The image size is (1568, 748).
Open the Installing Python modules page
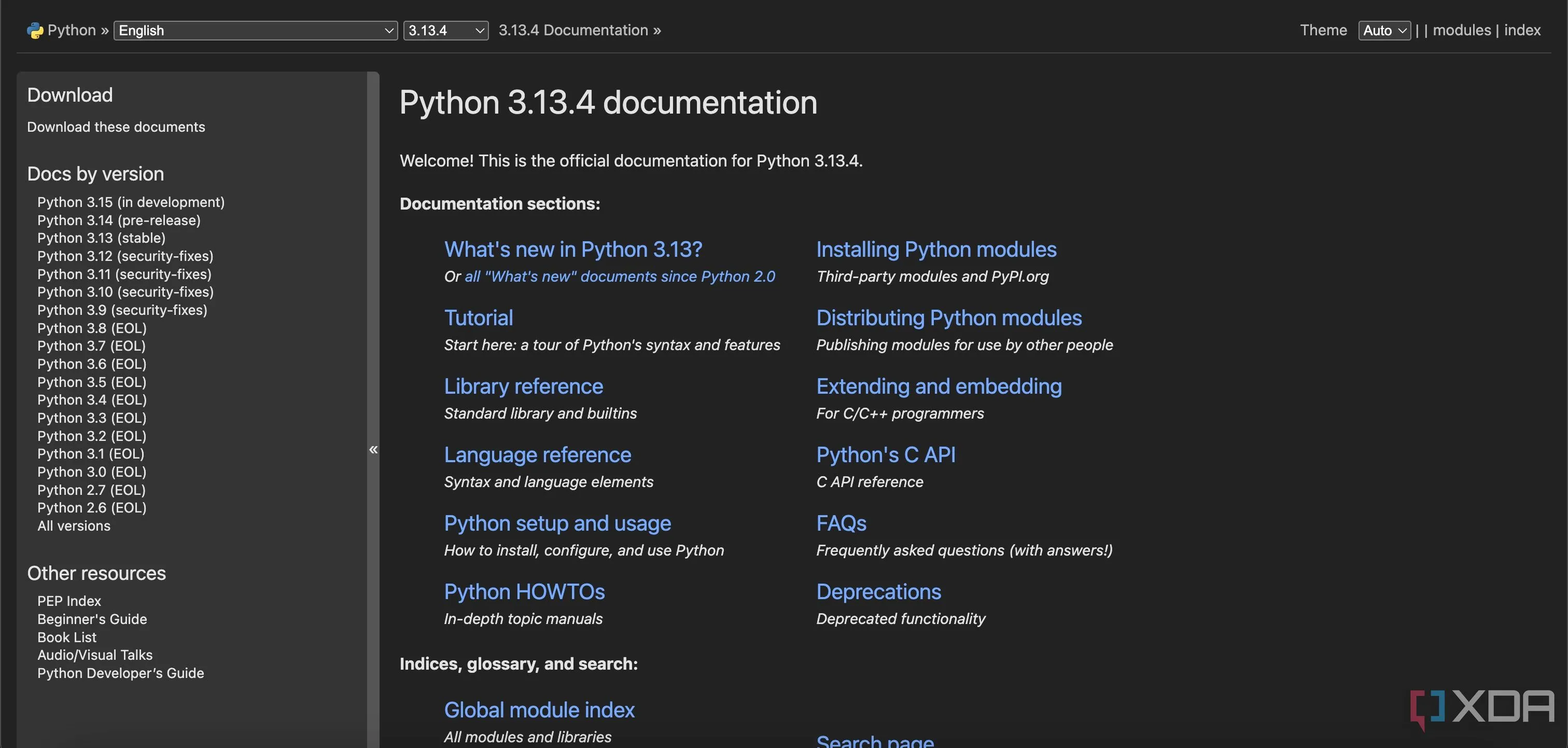point(936,249)
